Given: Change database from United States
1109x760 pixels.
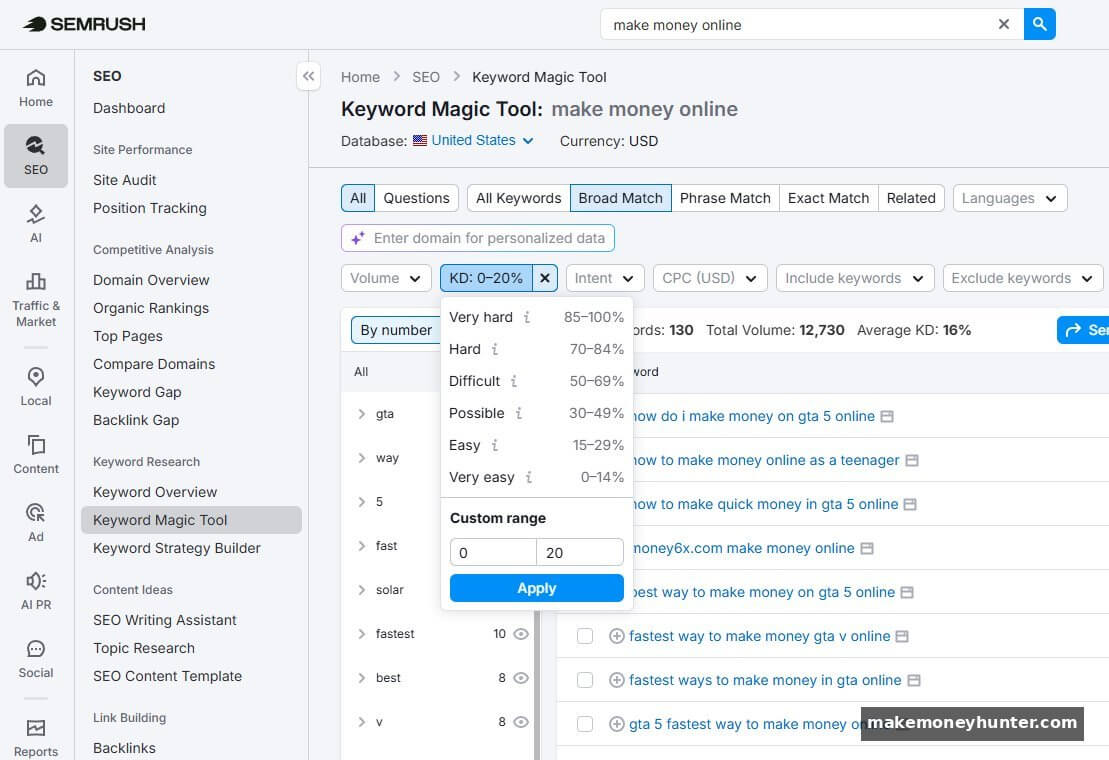Looking at the screenshot, I should tap(473, 140).
